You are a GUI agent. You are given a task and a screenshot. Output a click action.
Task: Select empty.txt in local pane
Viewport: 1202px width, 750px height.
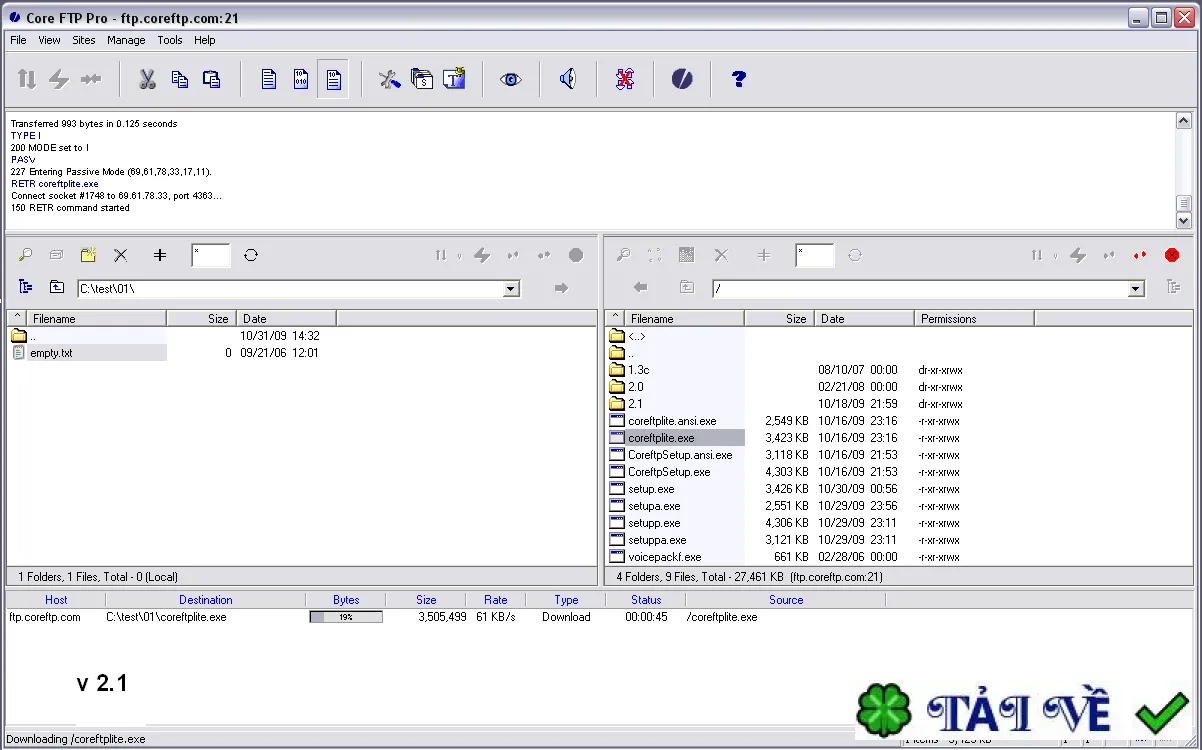click(x=50, y=353)
